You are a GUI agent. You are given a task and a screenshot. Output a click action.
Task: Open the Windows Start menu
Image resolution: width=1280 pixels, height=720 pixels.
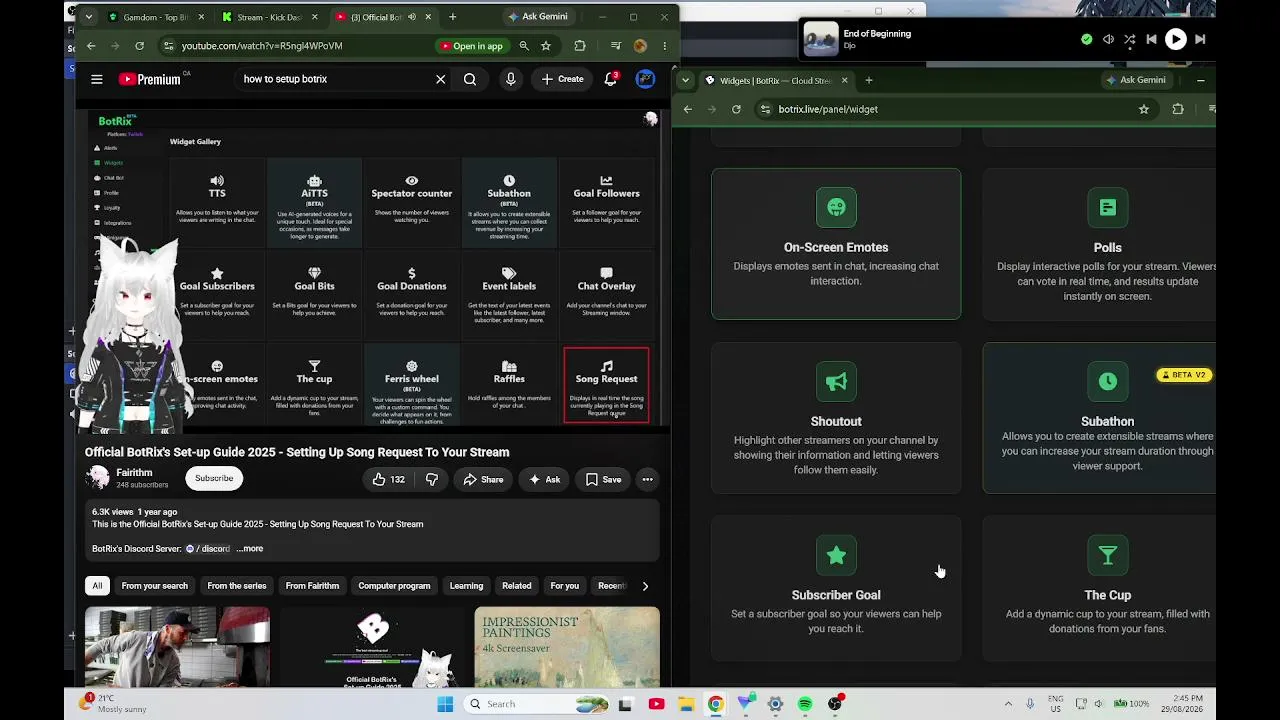pyautogui.click(x=444, y=704)
